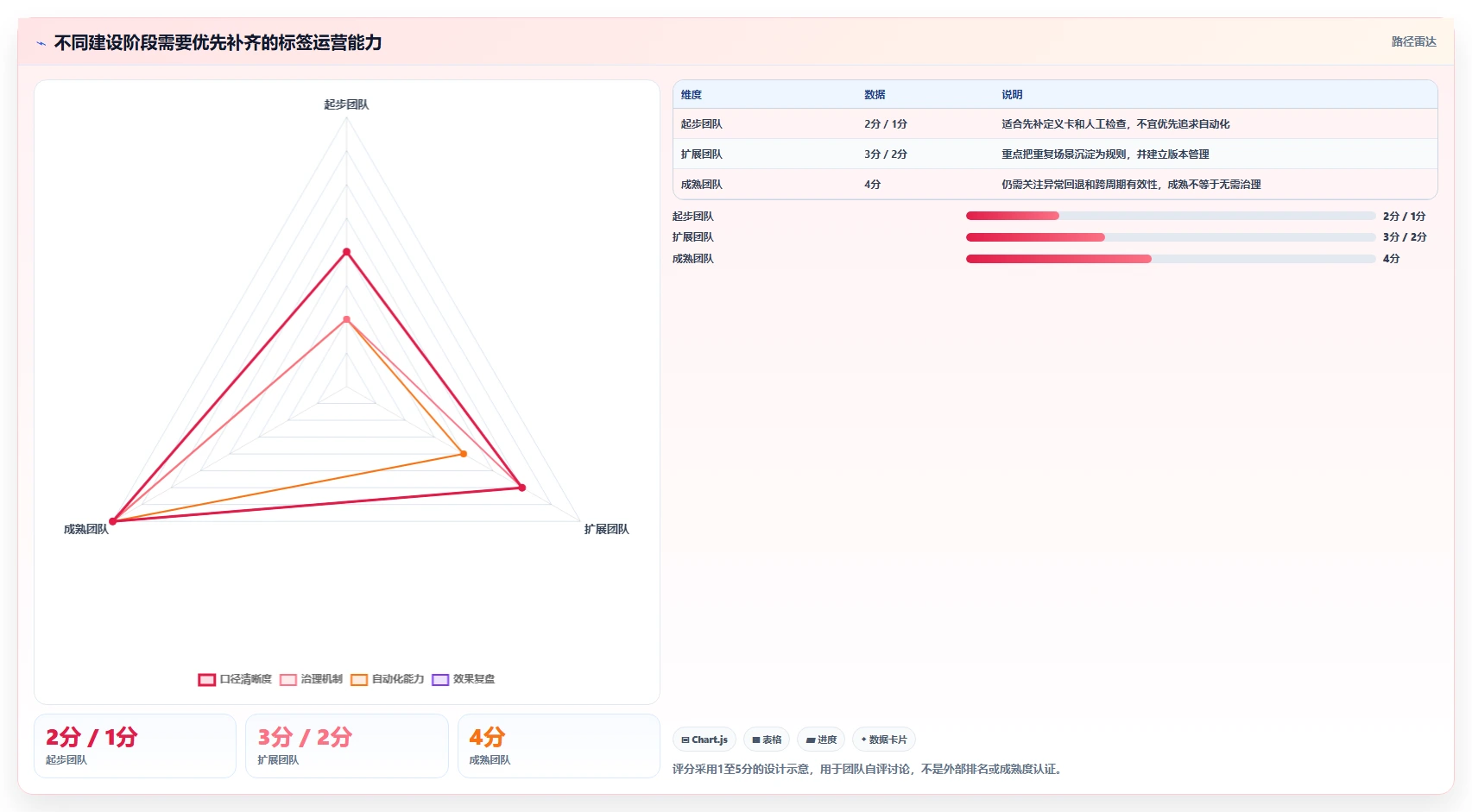This screenshot has width=1472, height=812.
Task: Open the 2分 / 1分 起步团队 data card
Action: pos(135,746)
